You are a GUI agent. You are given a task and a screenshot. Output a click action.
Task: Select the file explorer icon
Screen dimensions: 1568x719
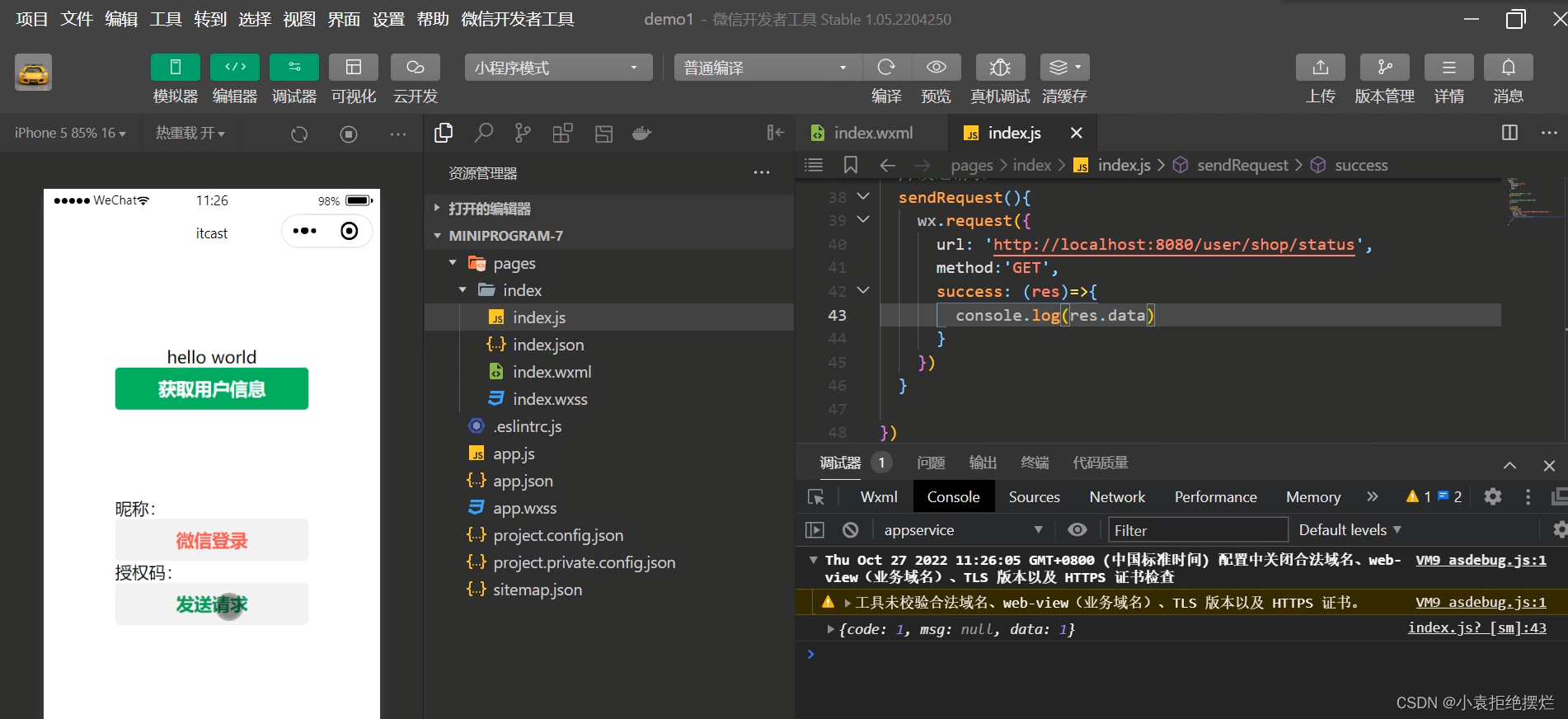point(444,133)
